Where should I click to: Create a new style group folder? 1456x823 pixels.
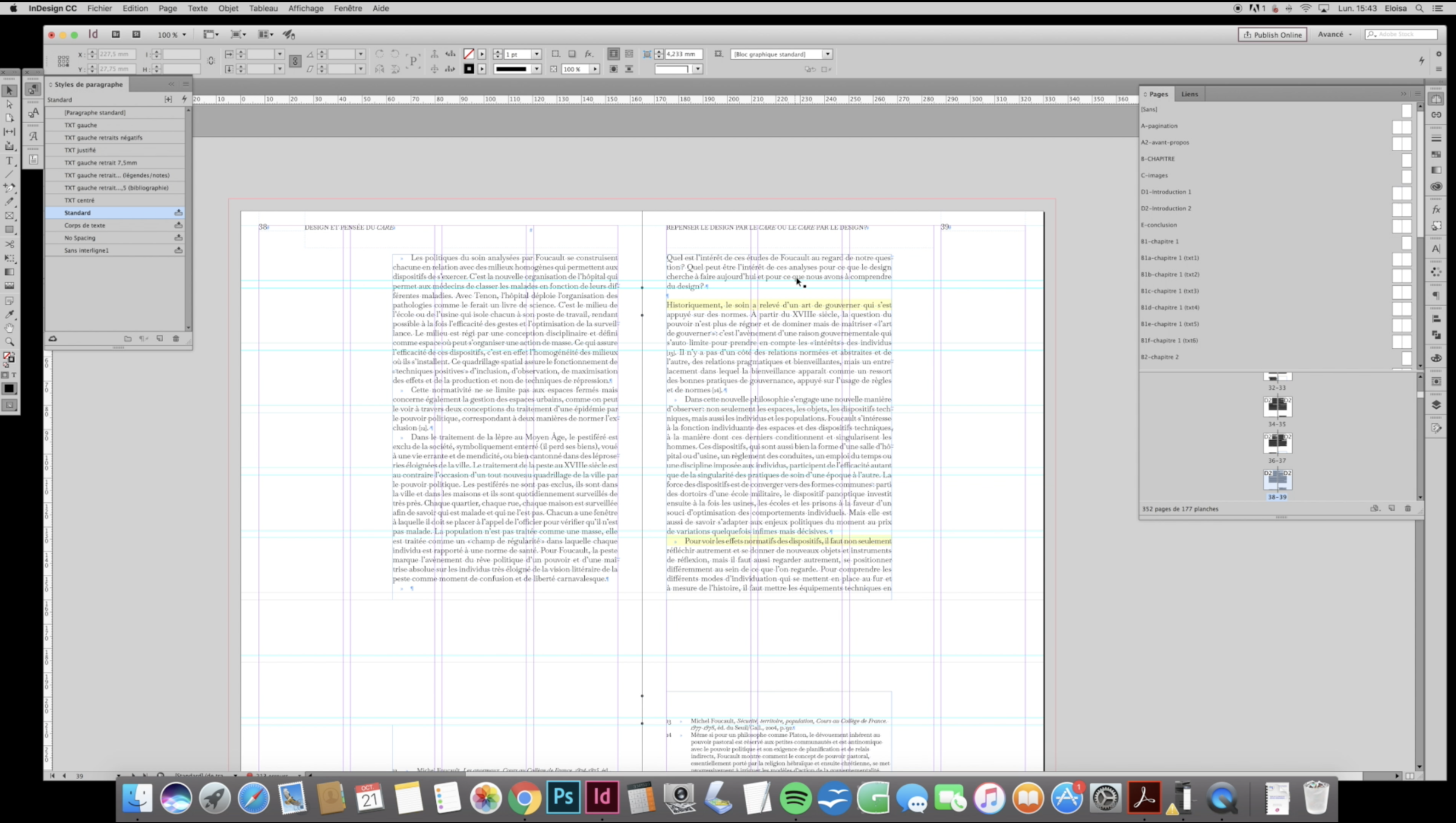[x=127, y=338]
